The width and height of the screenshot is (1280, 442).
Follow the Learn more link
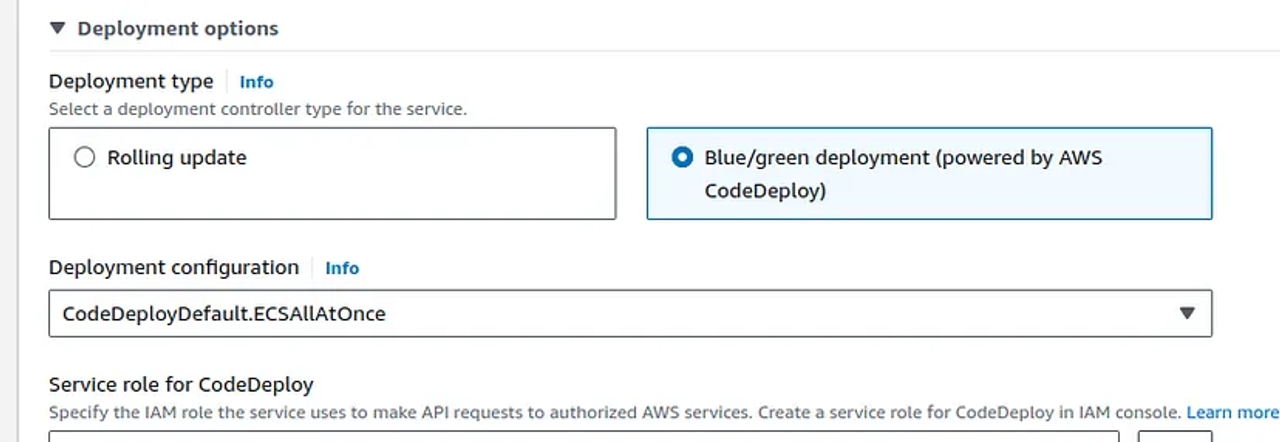[1232, 412]
